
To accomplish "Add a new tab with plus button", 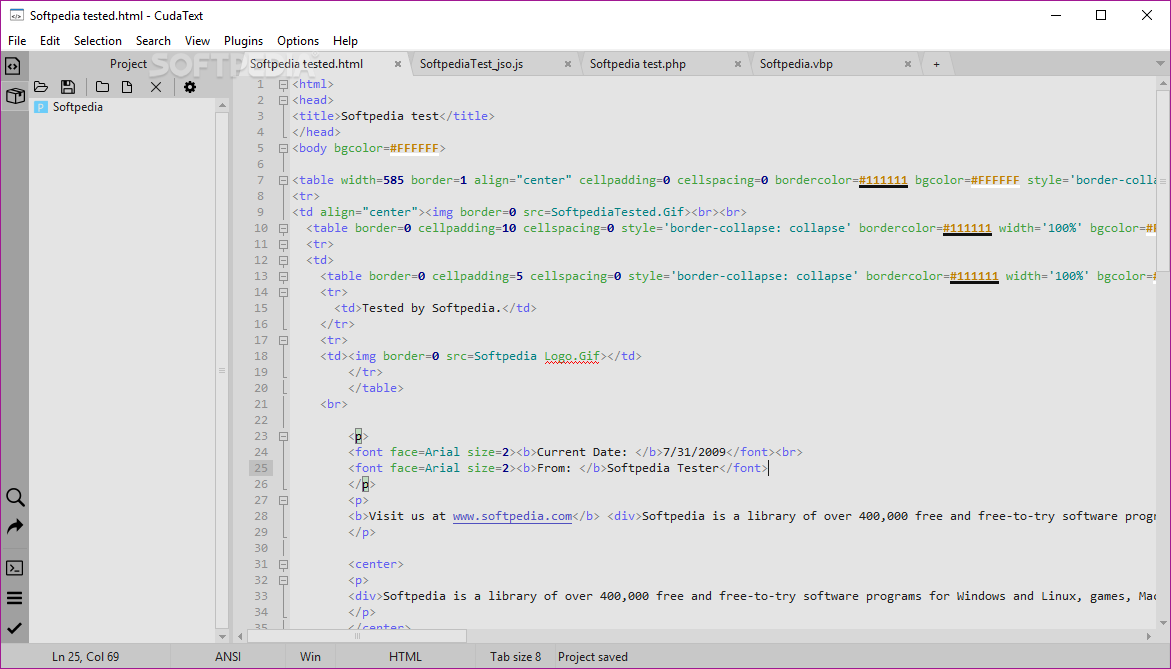I will click(x=937, y=64).
